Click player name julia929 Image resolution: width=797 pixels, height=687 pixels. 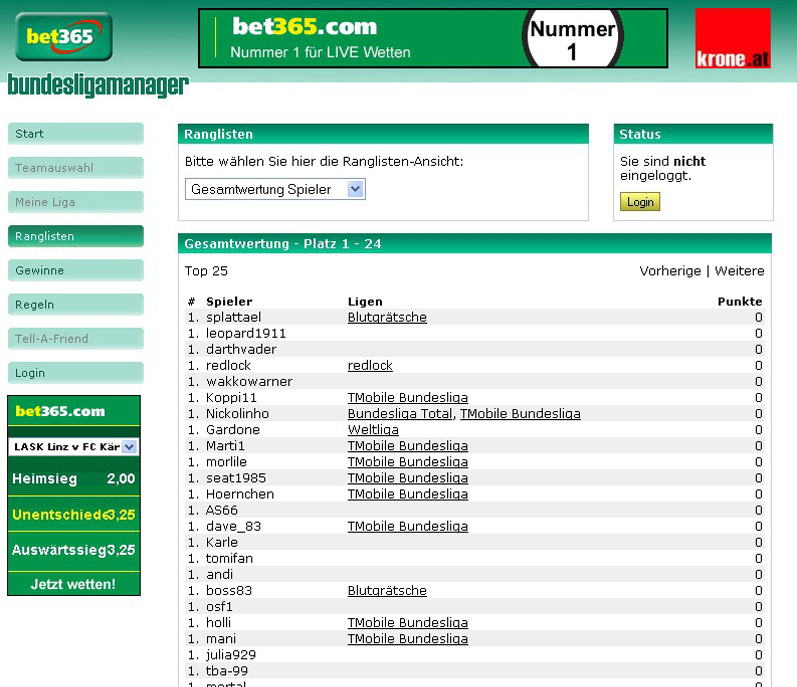click(x=231, y=655)
